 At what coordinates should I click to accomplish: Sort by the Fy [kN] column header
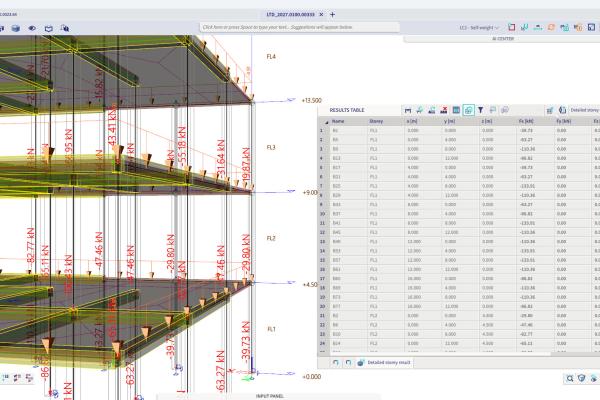coord(572,121)
